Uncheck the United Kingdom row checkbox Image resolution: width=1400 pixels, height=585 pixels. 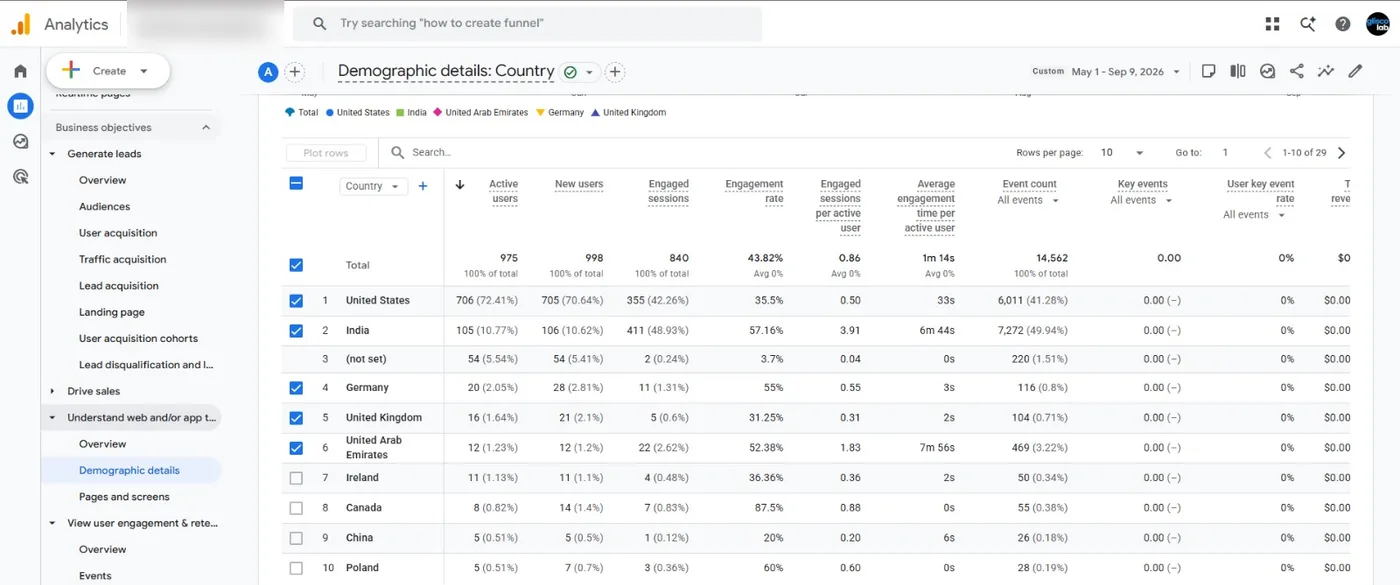click(x=296, y=418)
